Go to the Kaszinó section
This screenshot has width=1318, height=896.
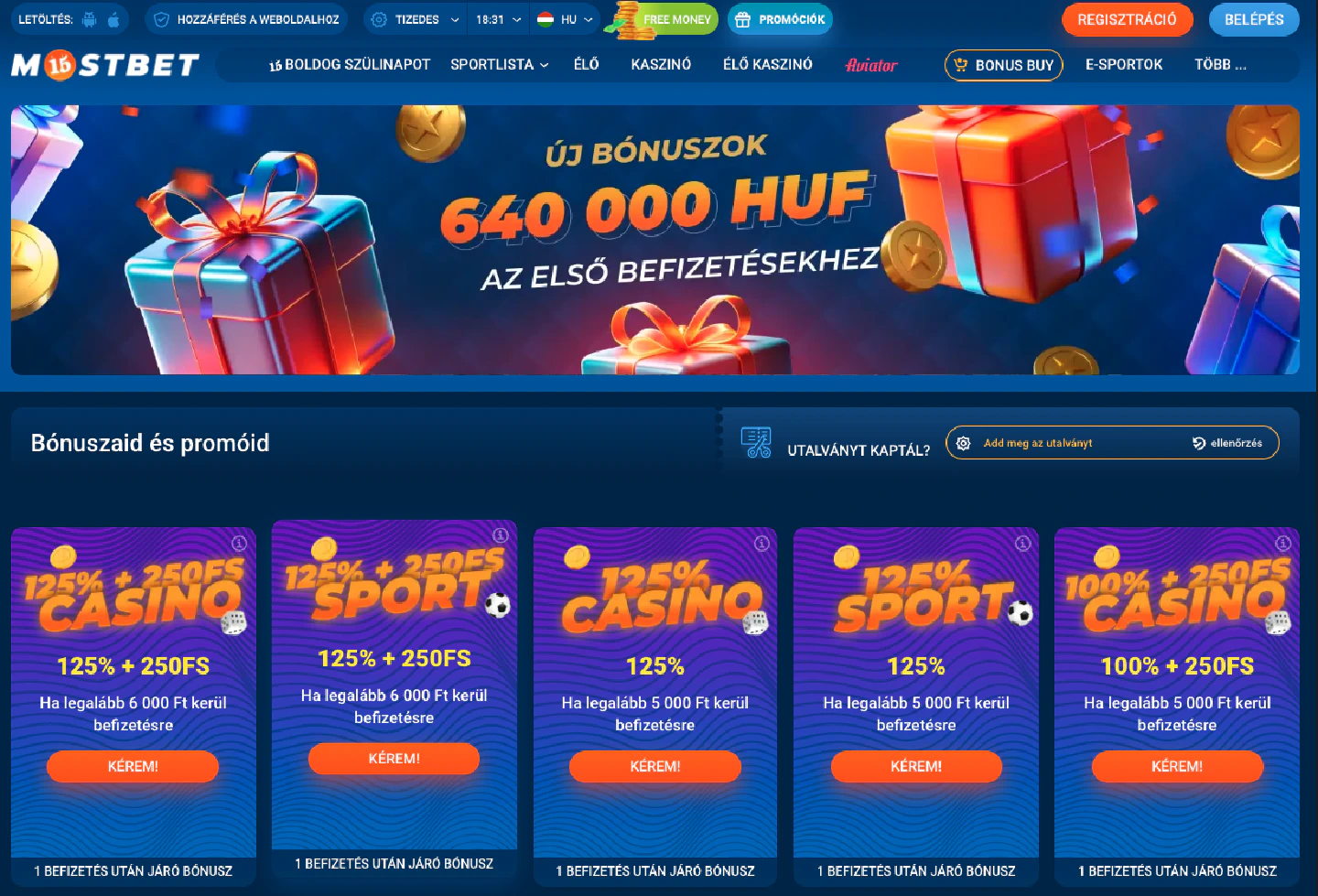(x=661, y=65)
